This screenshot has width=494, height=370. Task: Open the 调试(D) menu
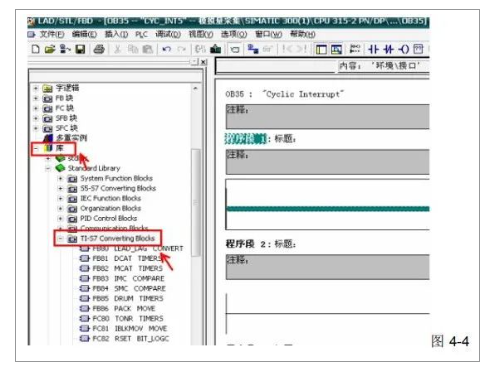(x=168, y=34)
